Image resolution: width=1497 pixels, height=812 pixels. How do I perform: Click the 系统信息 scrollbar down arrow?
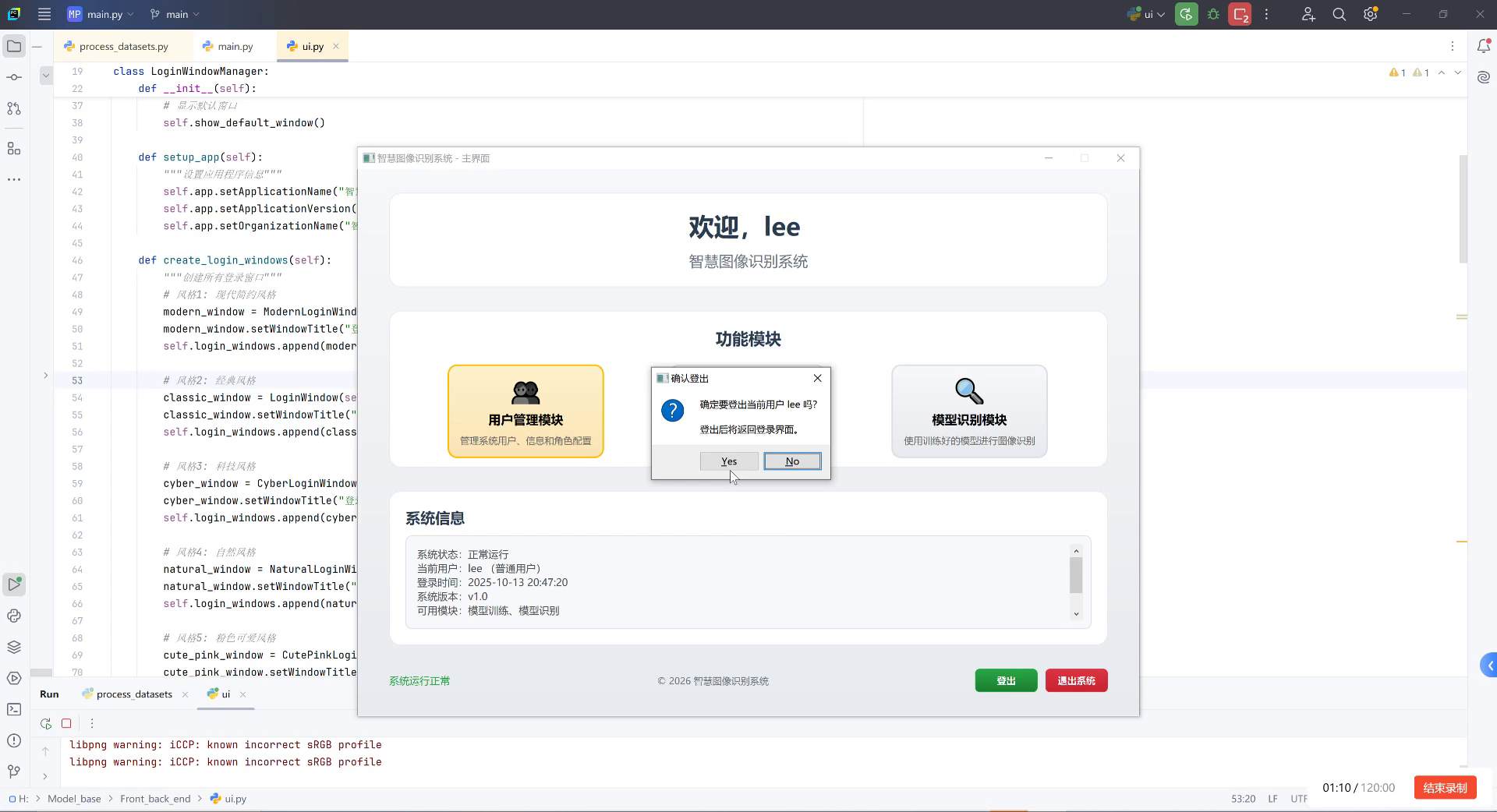1076,614
